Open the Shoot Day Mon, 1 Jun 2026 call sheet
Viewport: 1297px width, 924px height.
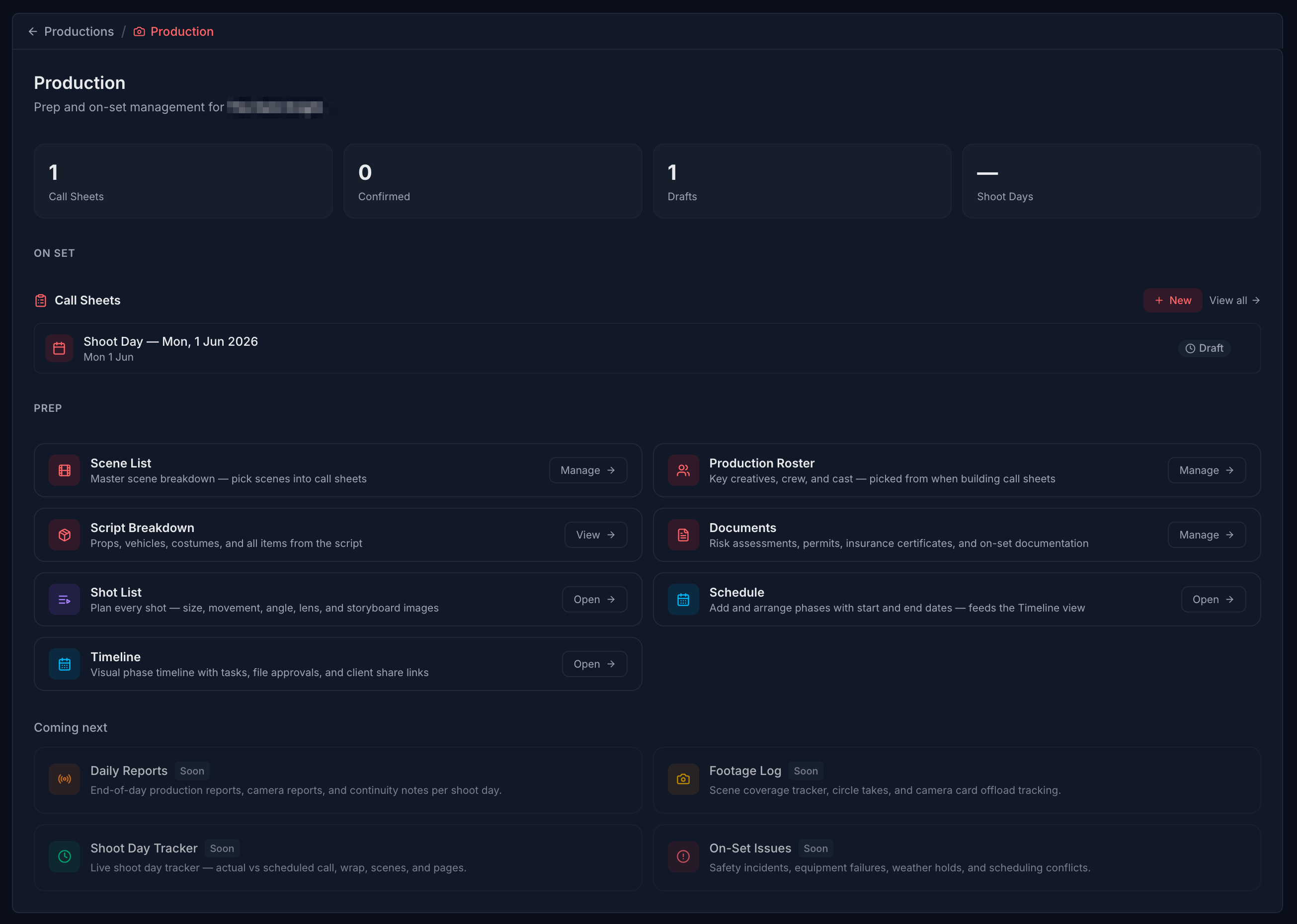pos(647,348)
